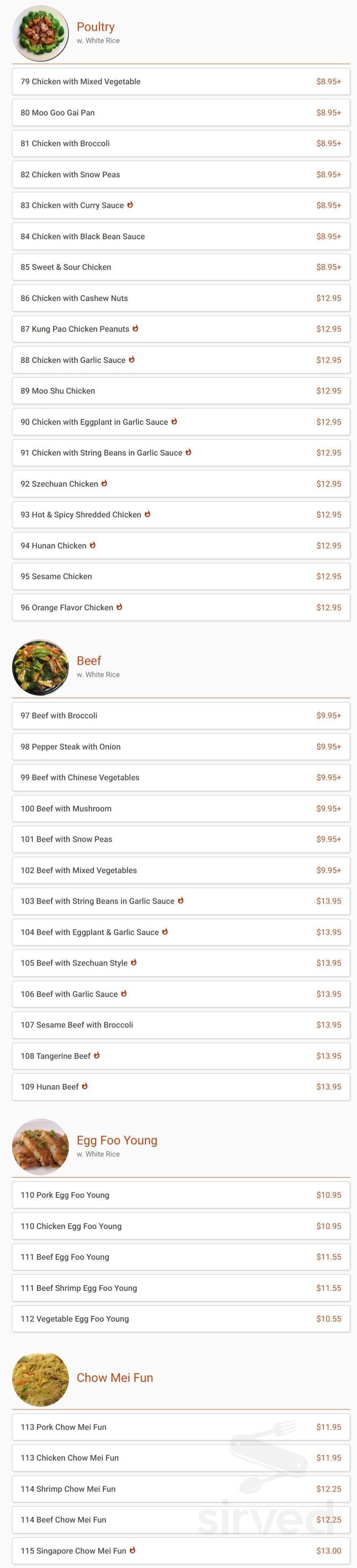Click the Beef with Broccoli menu entry
Image resolution: width=357 pixels, height=1568 pixels.
[178, 716]
